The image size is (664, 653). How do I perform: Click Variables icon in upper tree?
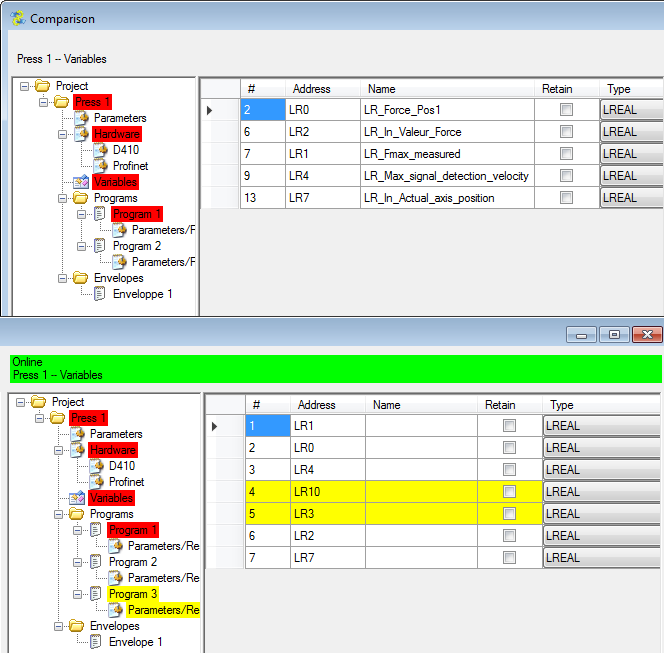pos(81,182)
